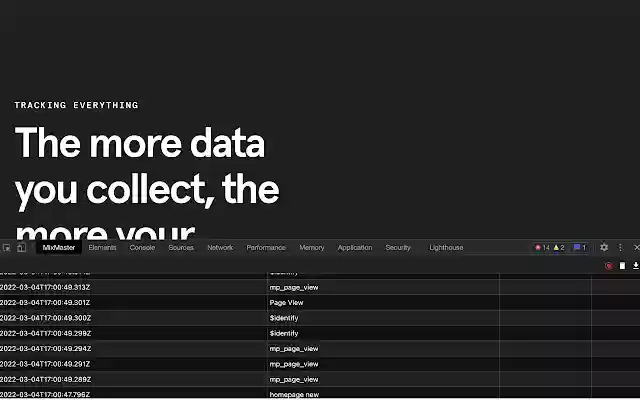The image size is (640, 400).
Task: Click $identify event at 49.298Z
Action: click(284, 333)
